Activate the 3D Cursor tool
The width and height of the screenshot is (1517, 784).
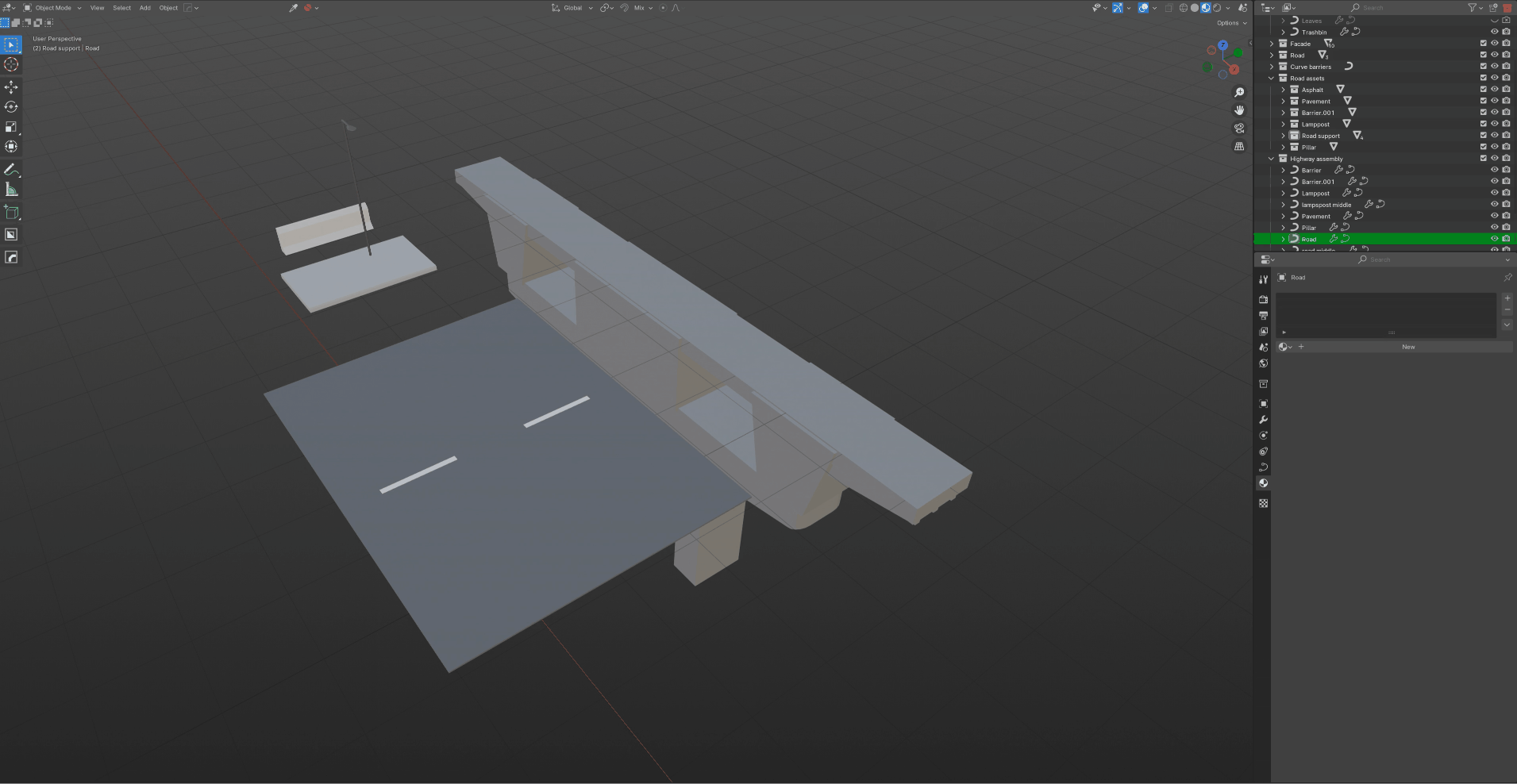(x=11, y=64)
